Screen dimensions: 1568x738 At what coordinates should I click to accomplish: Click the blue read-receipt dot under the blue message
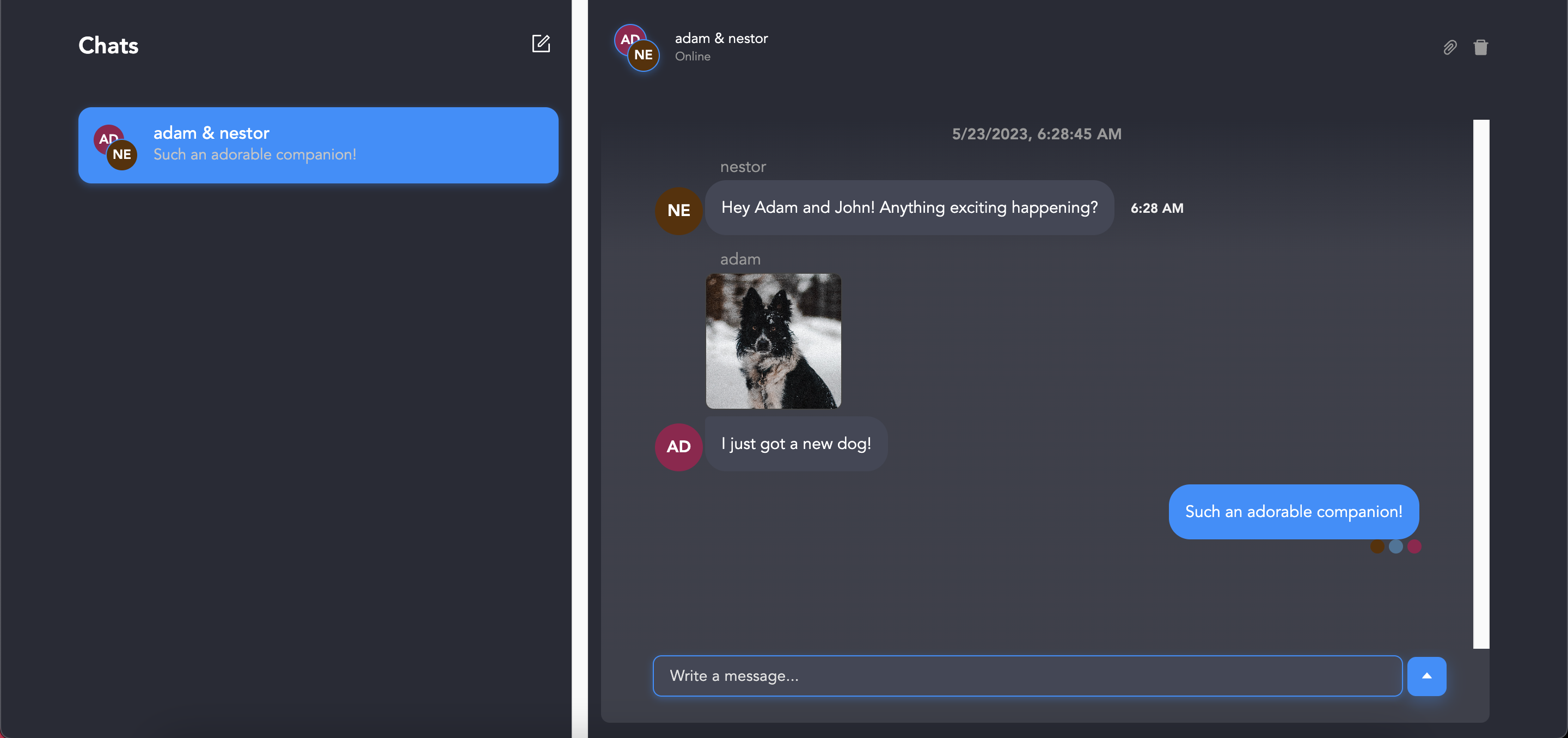point(1395,546)
